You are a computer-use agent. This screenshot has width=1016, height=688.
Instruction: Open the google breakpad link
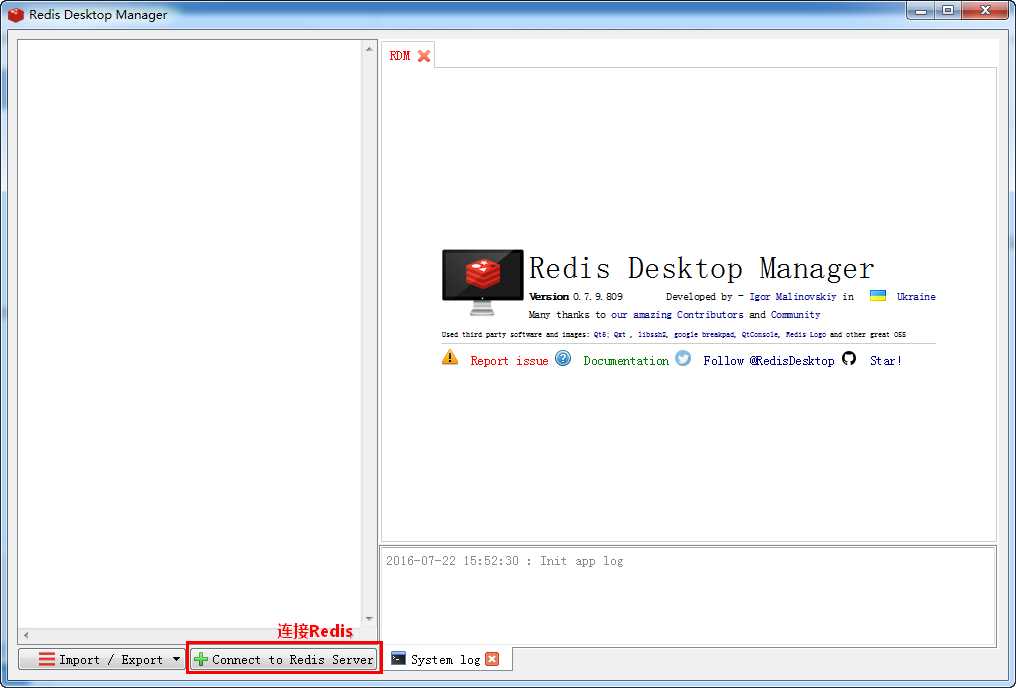704,335
